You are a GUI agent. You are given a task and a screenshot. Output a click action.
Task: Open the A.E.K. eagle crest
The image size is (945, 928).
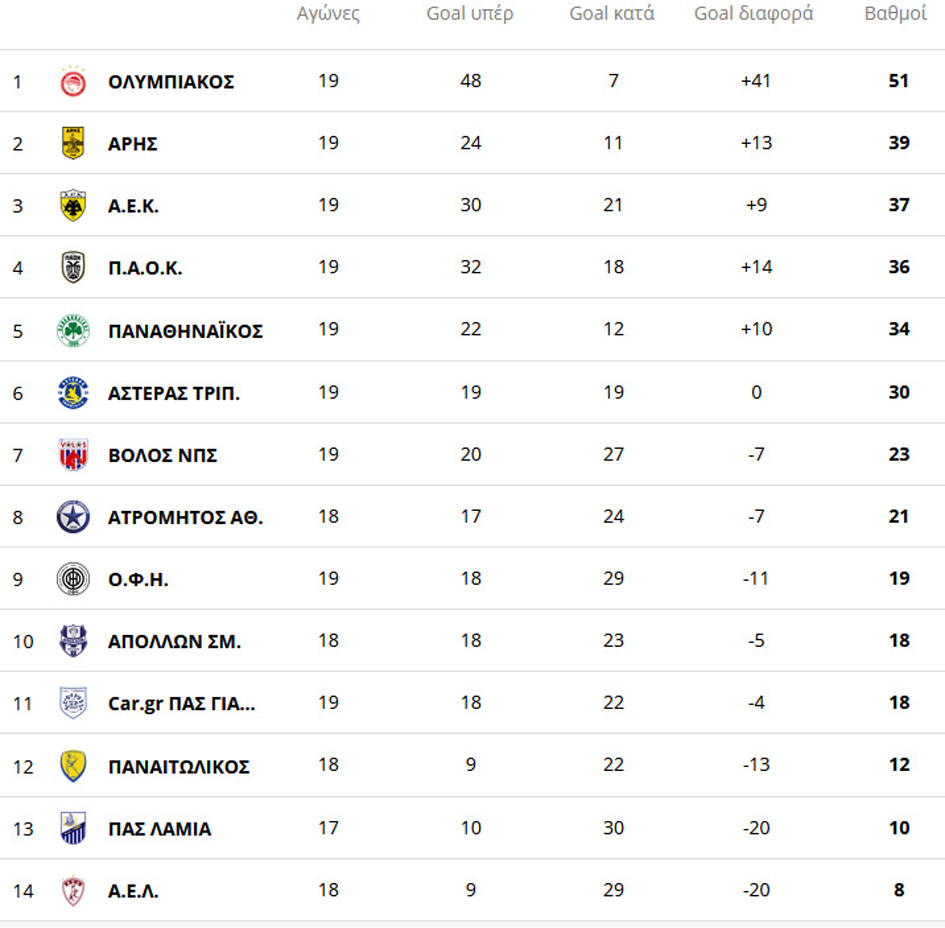[x=73, y=205]
